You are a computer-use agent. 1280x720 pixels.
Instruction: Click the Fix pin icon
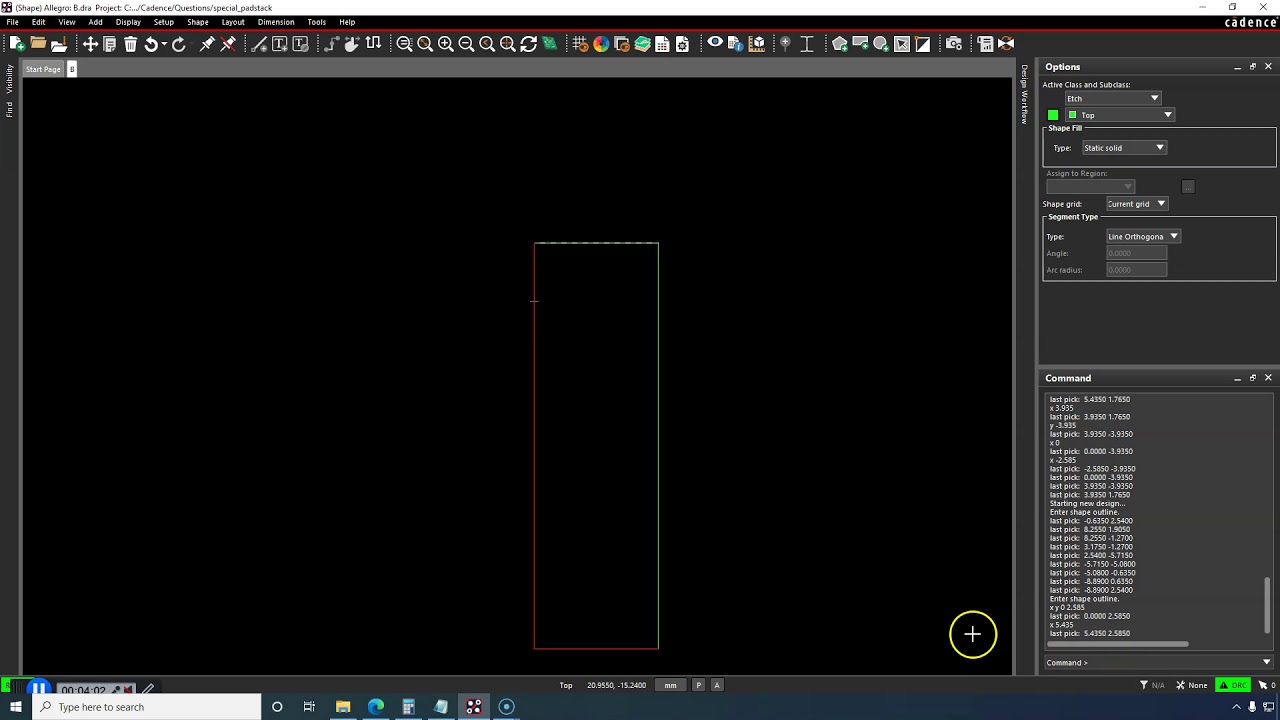207,44
